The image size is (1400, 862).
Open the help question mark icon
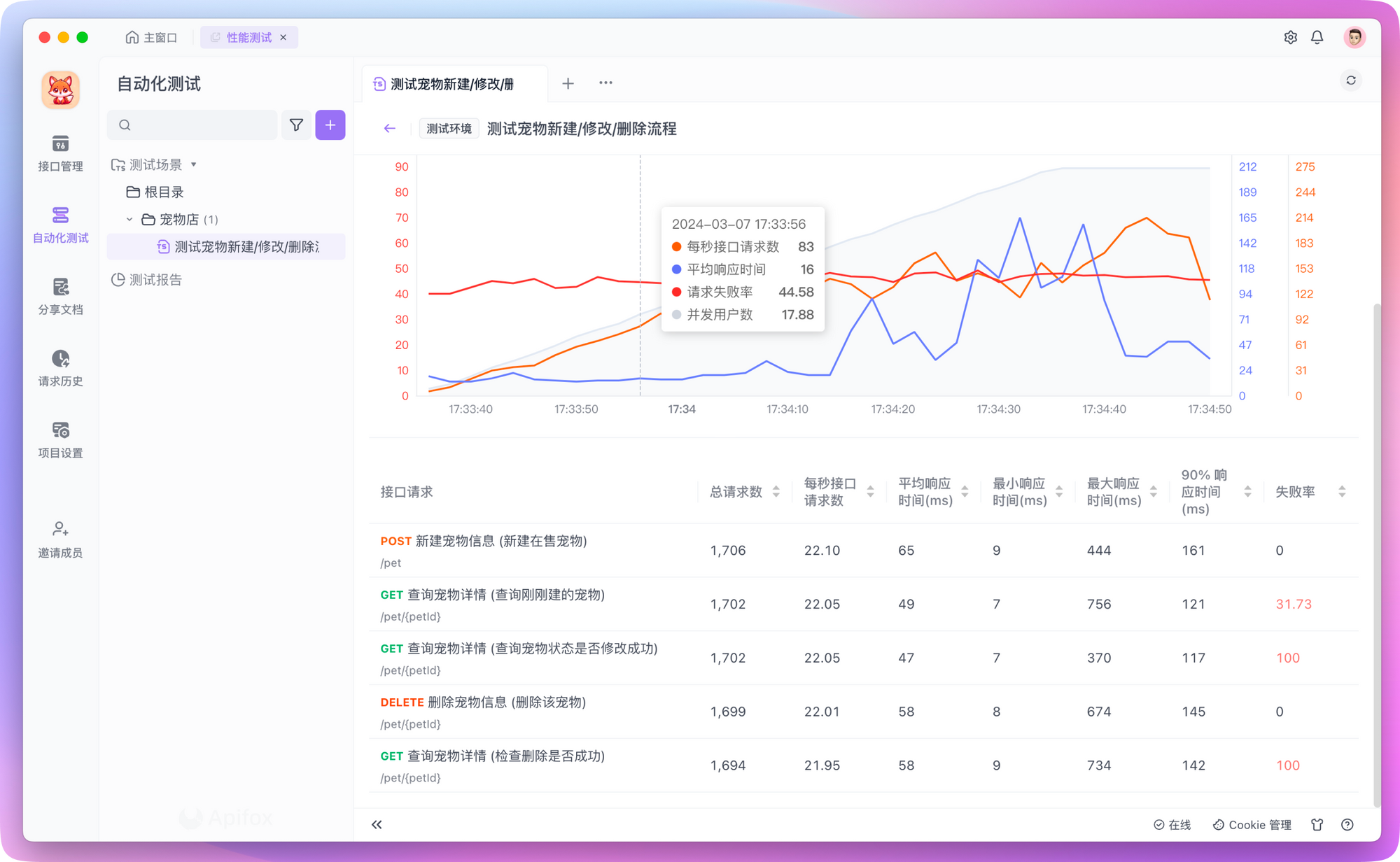tap(1347, 825)
